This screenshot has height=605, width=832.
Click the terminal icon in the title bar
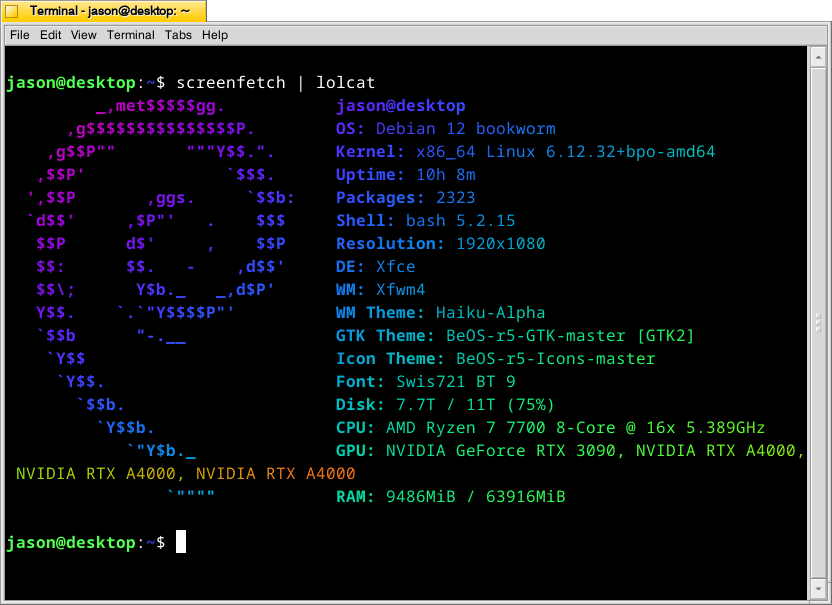[12, 11]
